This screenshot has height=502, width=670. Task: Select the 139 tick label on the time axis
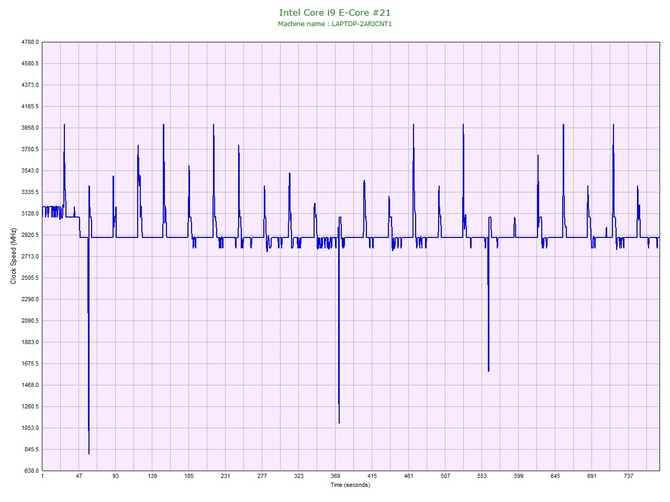[152, 476]
